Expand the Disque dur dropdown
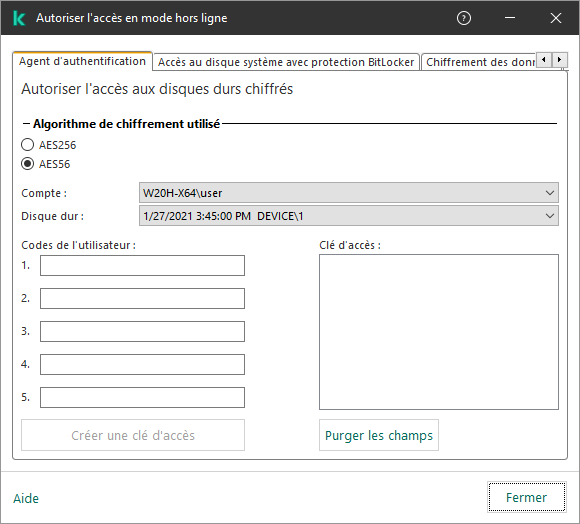 (348, 216)
